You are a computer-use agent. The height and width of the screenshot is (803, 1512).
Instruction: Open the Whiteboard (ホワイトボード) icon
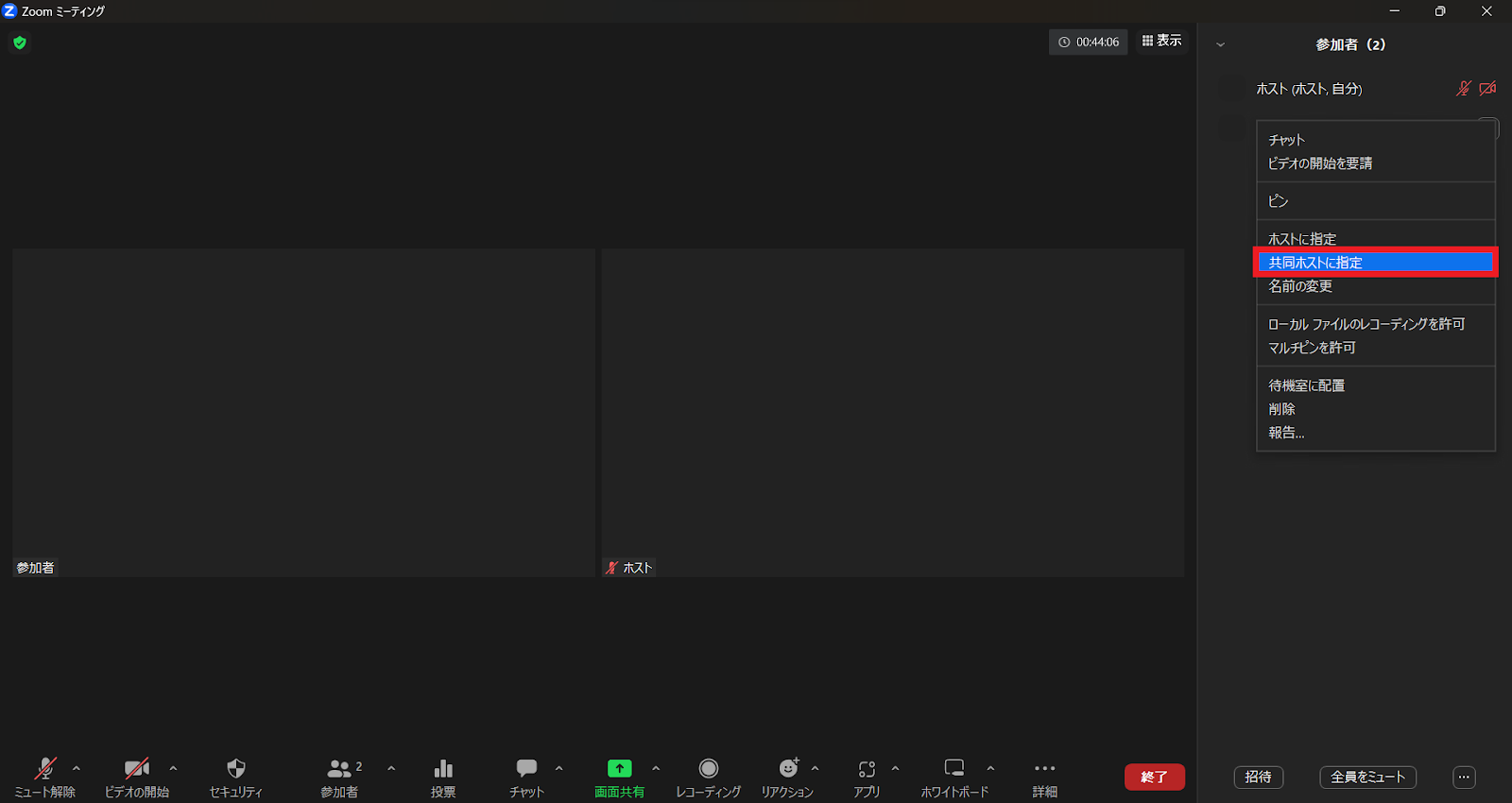tap(954, 769)
